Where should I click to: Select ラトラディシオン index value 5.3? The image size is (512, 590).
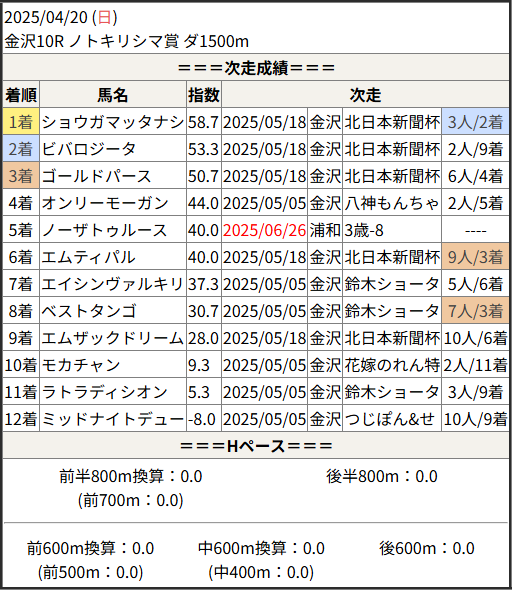pos(199,392)
